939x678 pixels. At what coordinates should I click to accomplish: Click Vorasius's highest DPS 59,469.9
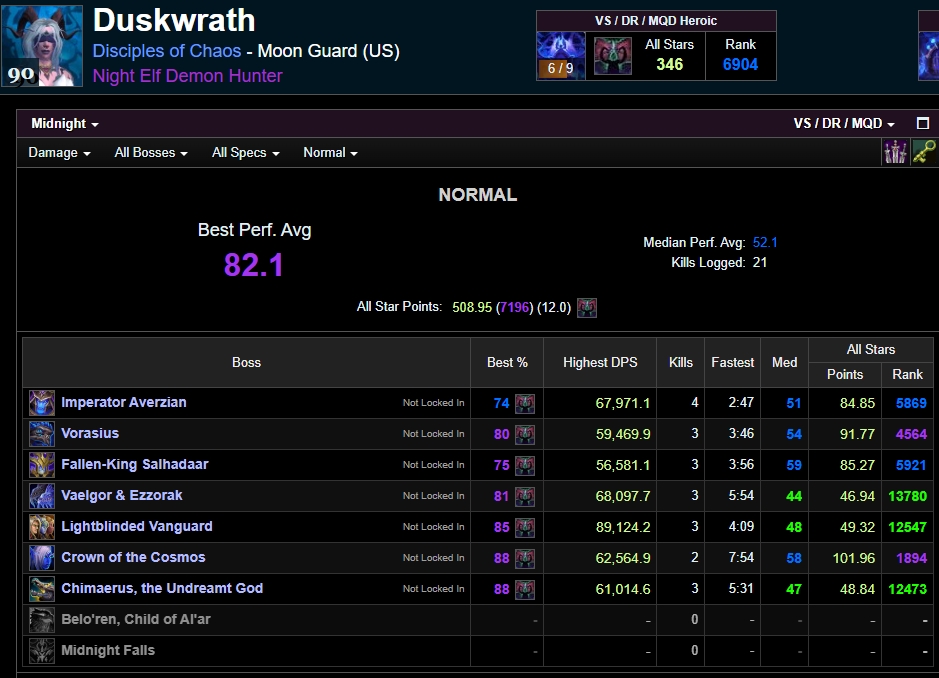point(623,434)
